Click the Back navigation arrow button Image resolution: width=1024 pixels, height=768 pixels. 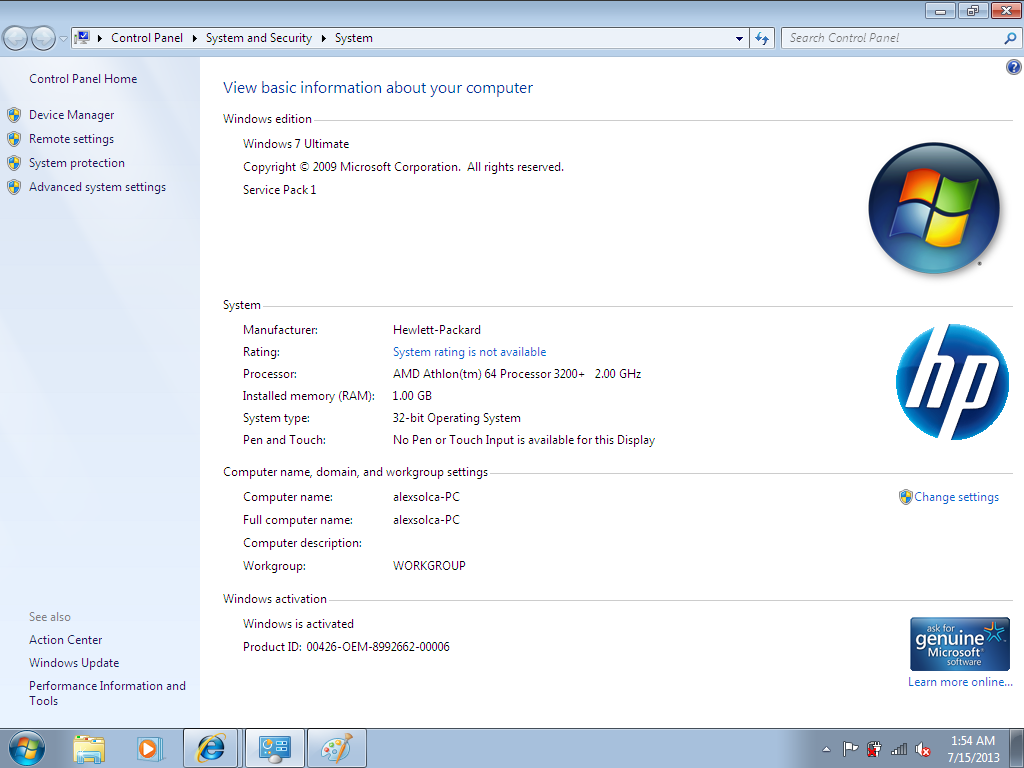pyautogui.click(x=16, y=39)
